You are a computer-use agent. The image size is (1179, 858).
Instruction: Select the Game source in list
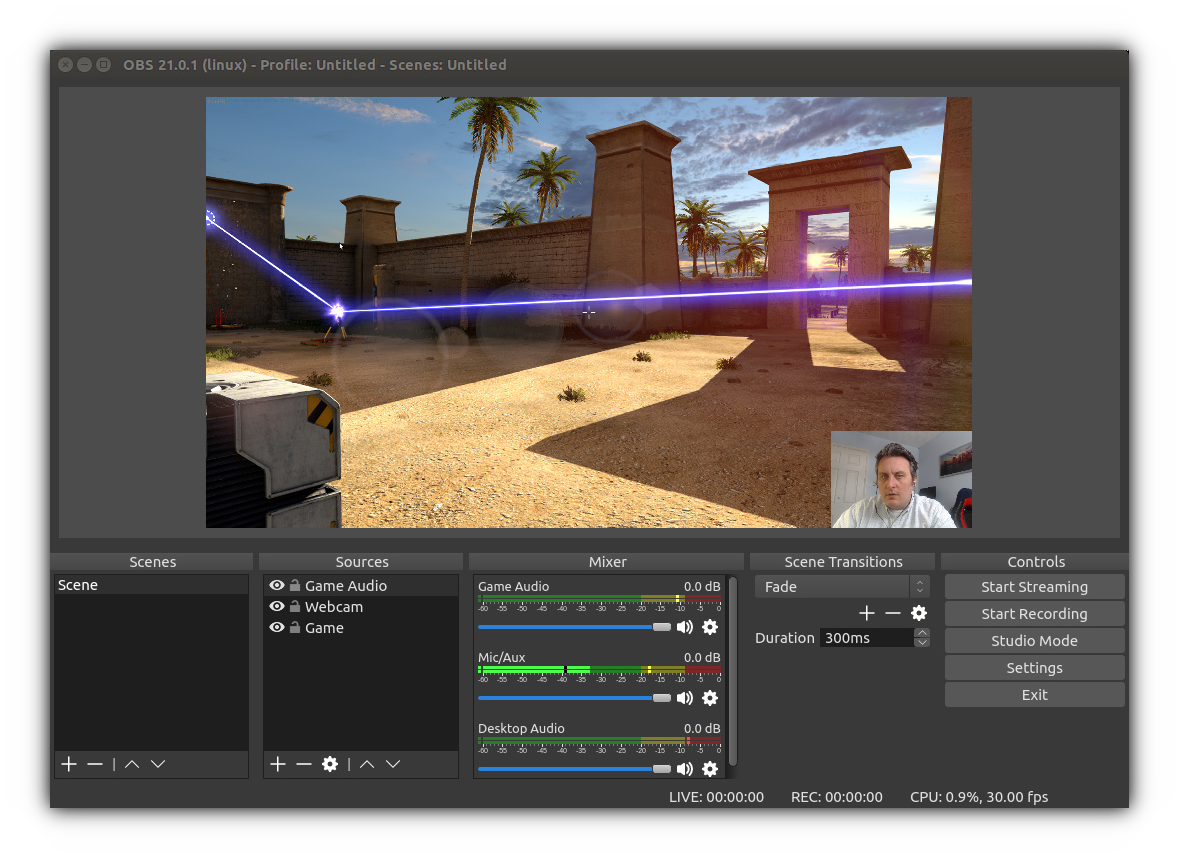point(324,628)
